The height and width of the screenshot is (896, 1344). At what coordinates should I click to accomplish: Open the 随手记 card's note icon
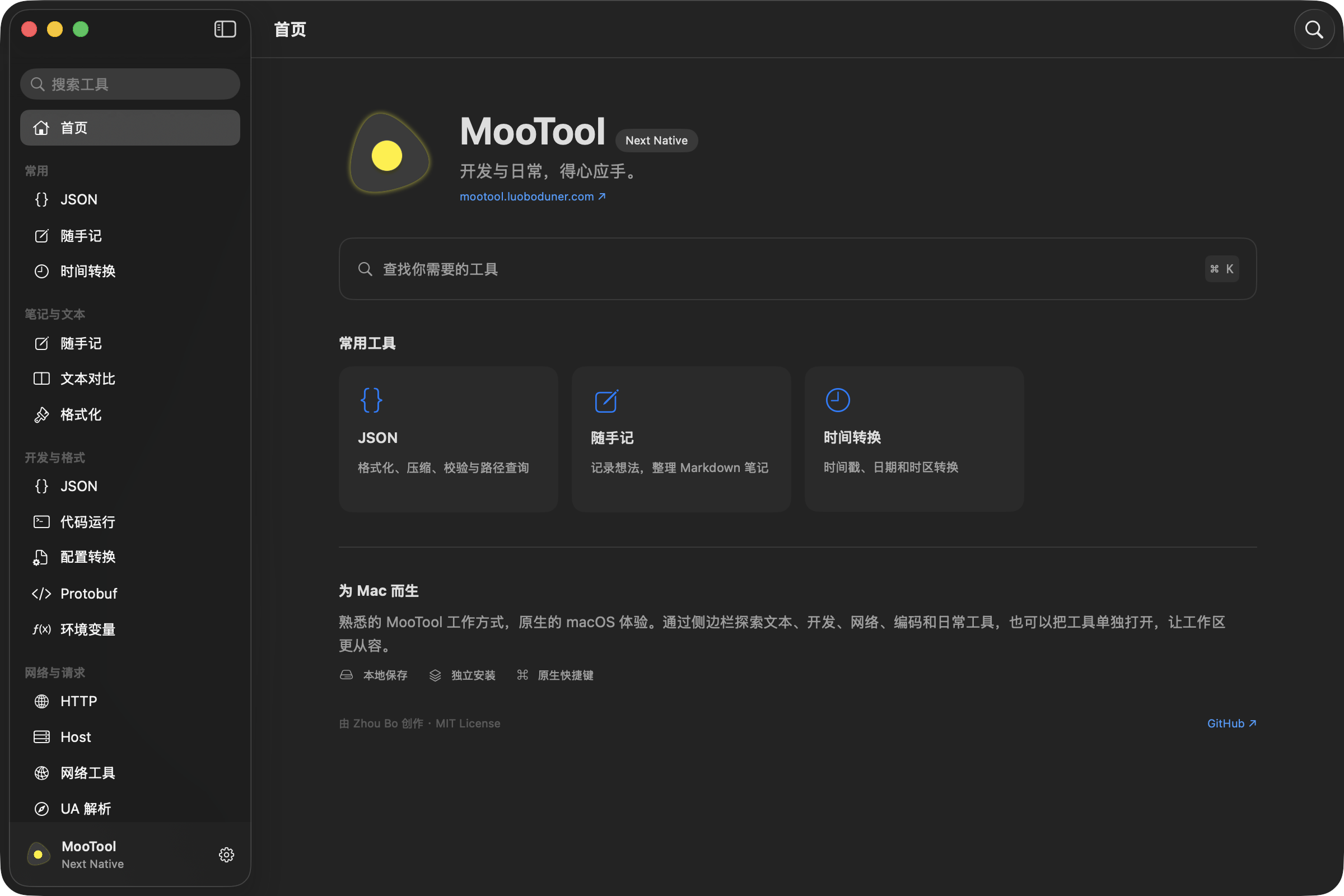[606, 400]
